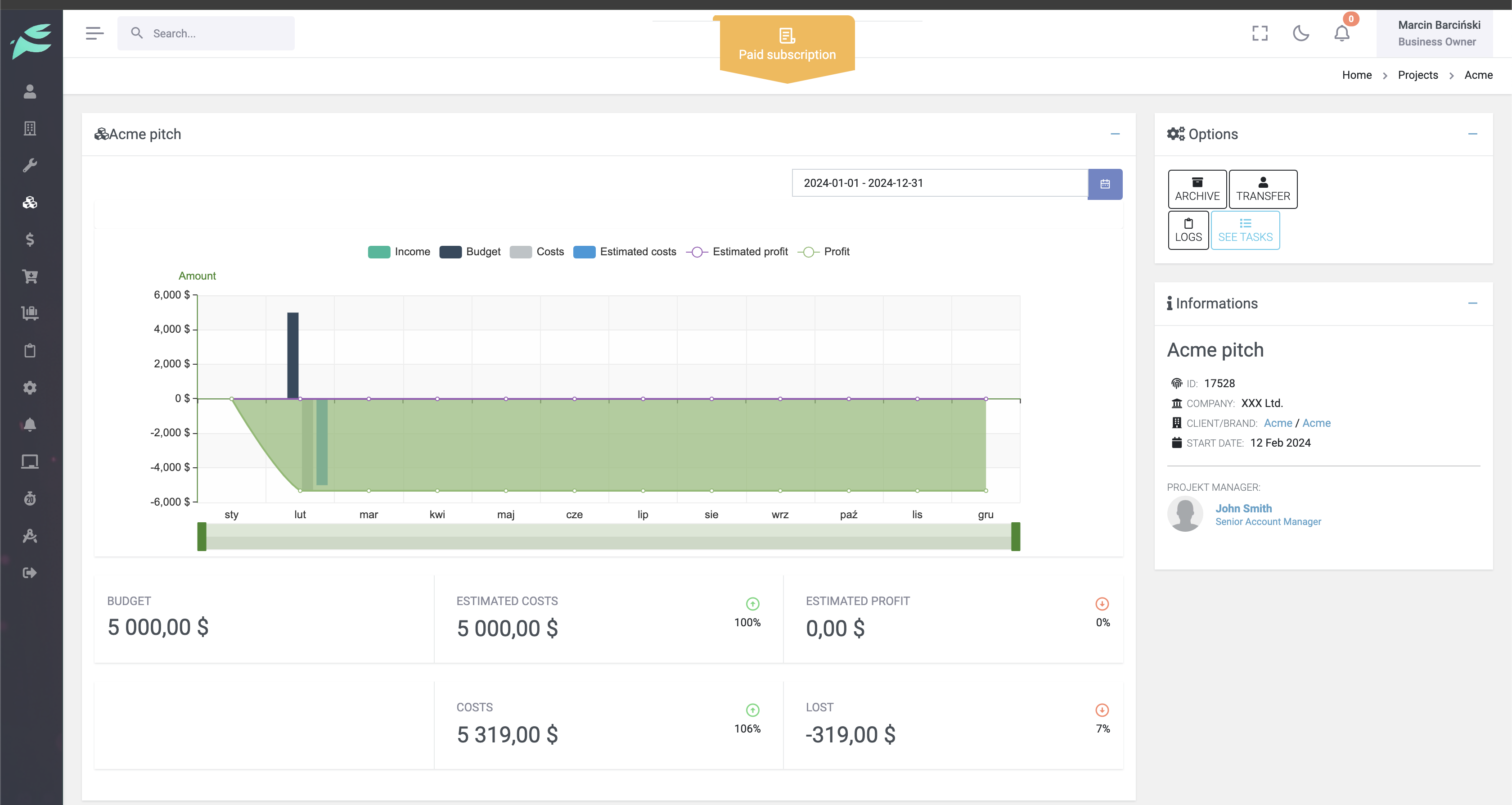This screenshot has width=1512, height=805.
Task: Open the Users sidebar icon
Action: (30, 91)
